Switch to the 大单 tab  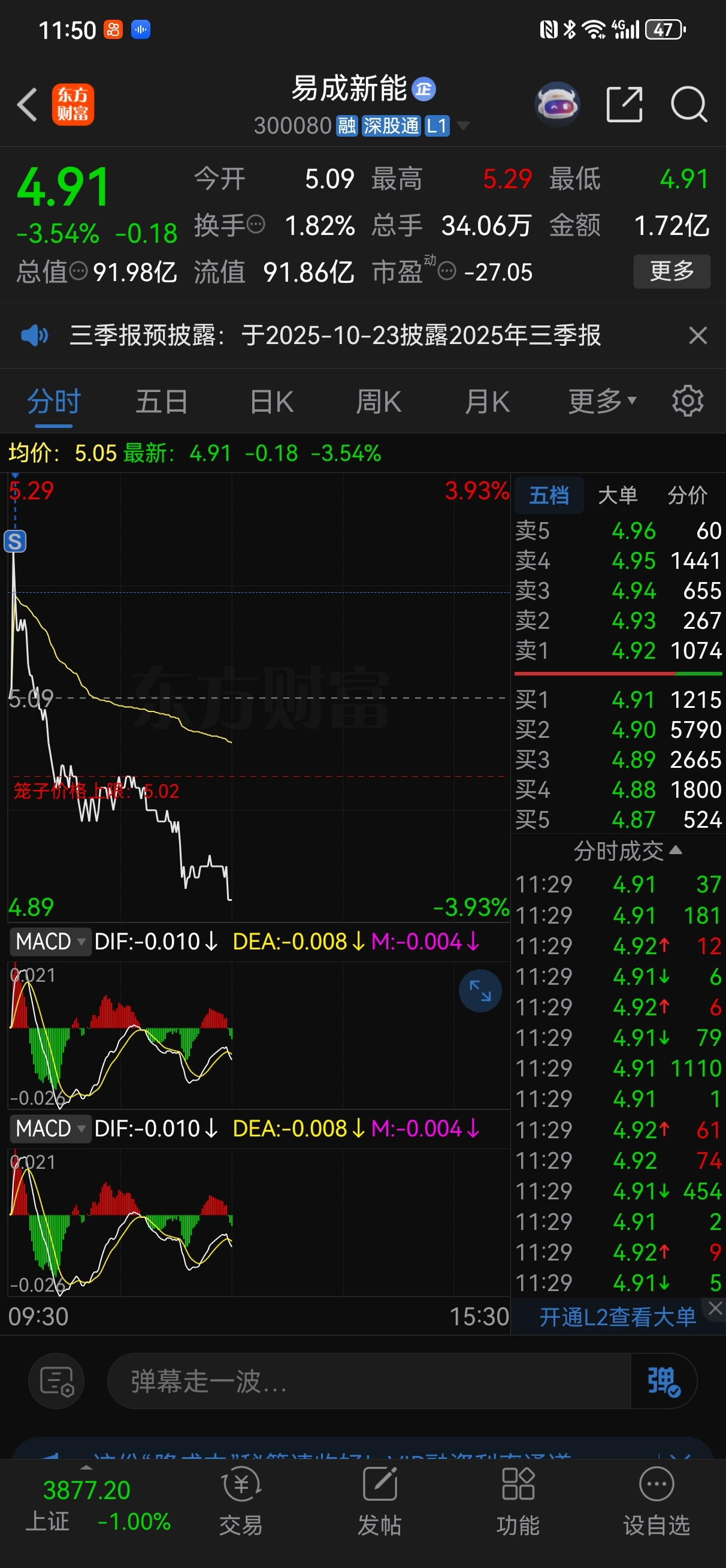[x=618, y=496]
